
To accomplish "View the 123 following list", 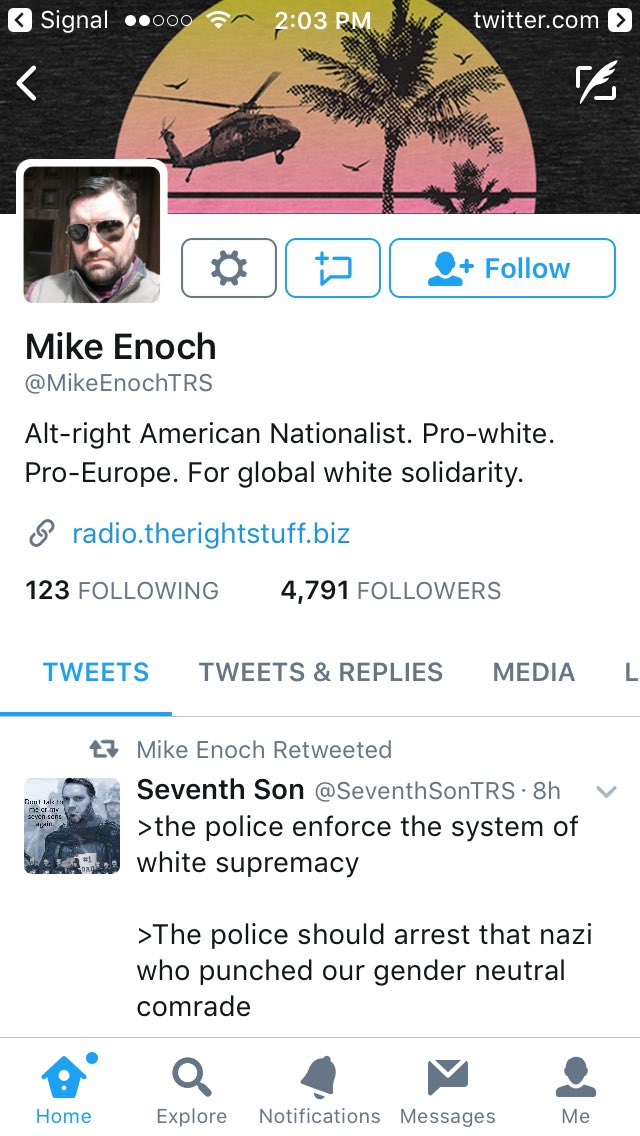I will [122, 590].
